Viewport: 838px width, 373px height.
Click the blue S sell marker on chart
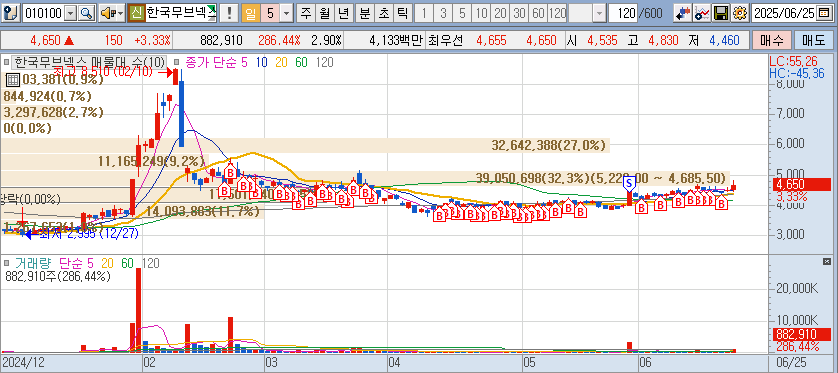629,185
